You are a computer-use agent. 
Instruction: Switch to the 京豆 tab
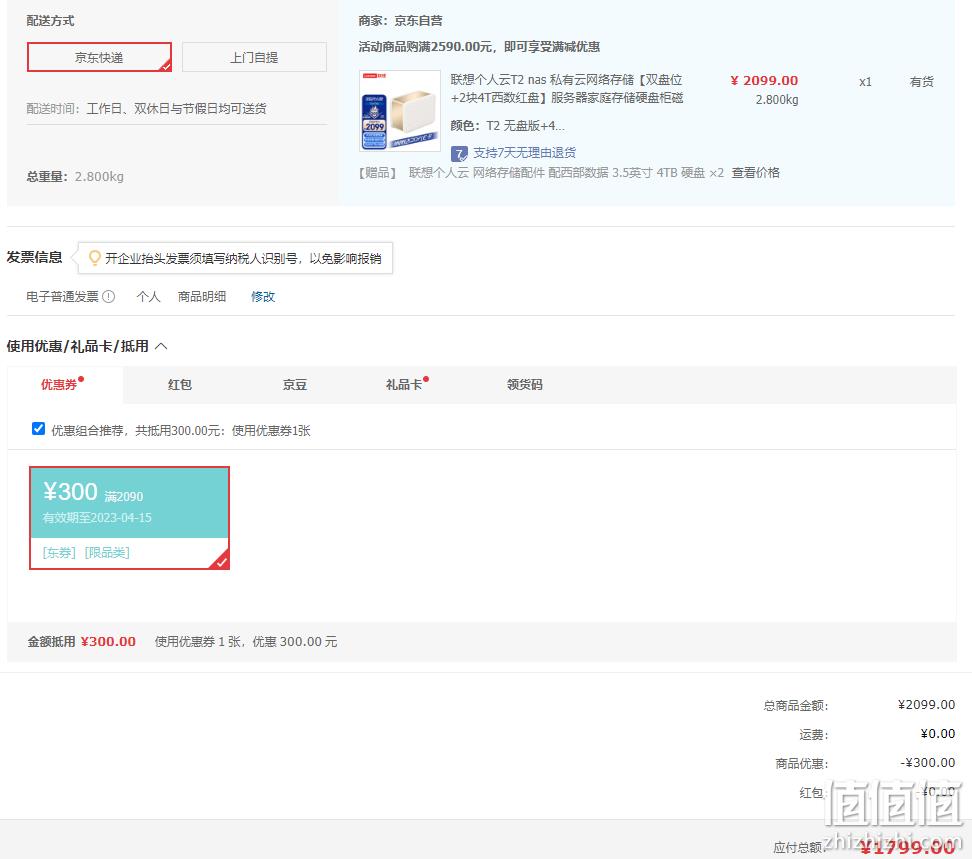(294, 385)
